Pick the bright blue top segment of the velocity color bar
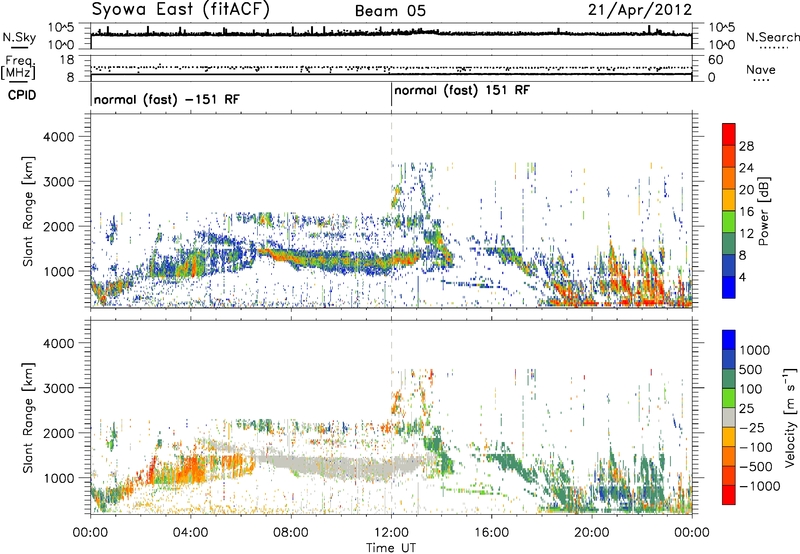 coord(729,340)
